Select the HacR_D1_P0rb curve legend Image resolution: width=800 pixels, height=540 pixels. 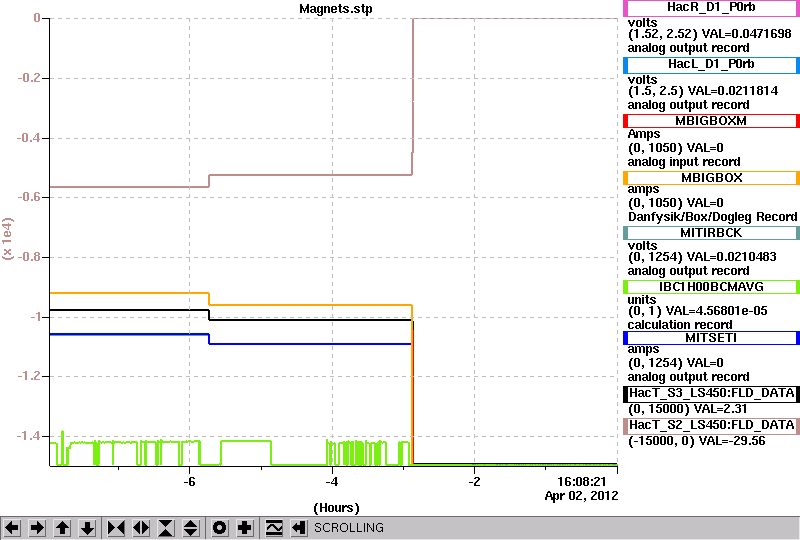click(x=711, y=8)
